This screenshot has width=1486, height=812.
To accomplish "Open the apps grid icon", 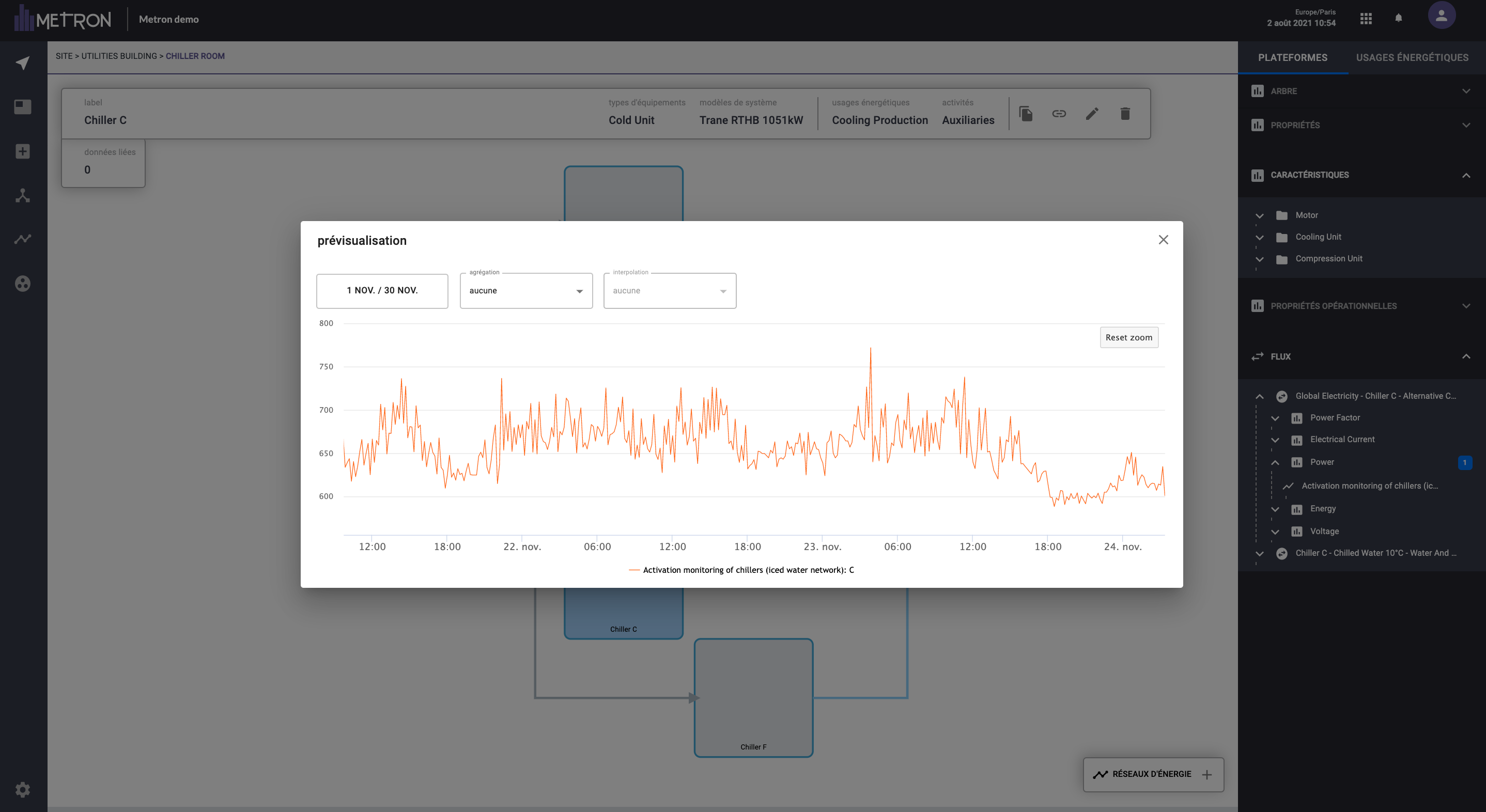I will pos(1366,19).
